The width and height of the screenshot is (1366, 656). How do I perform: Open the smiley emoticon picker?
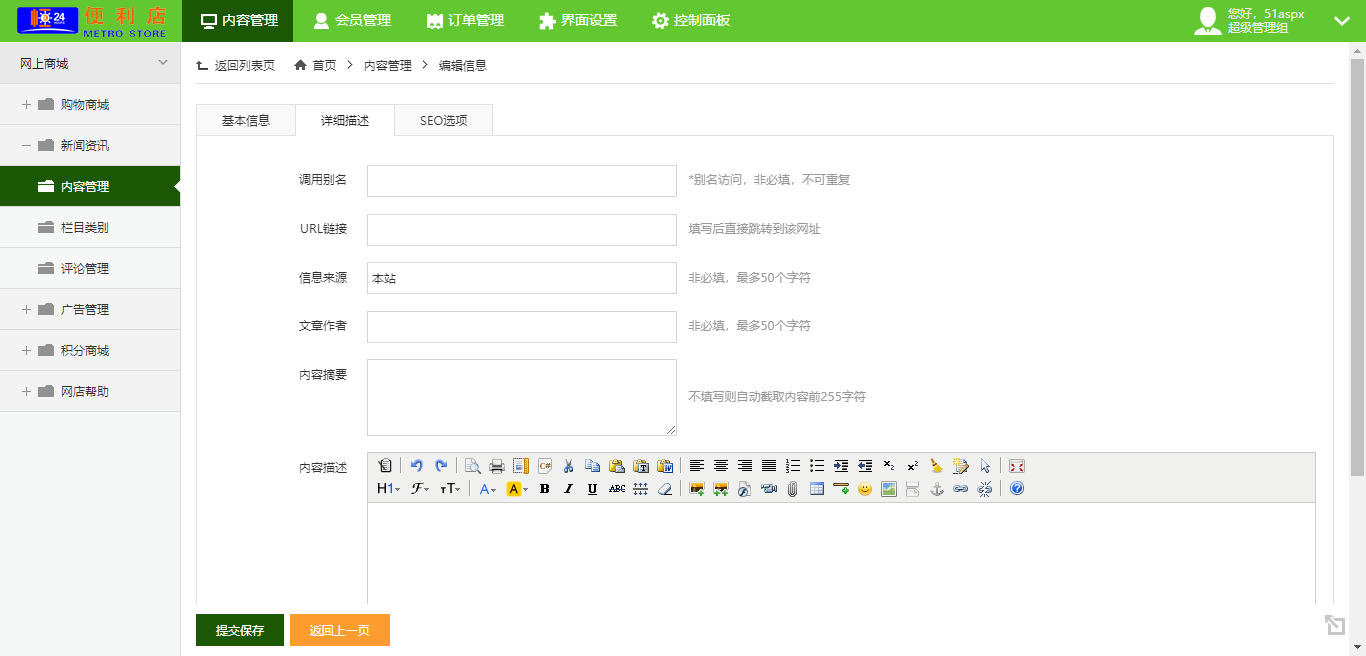click(x=865, y=489)
